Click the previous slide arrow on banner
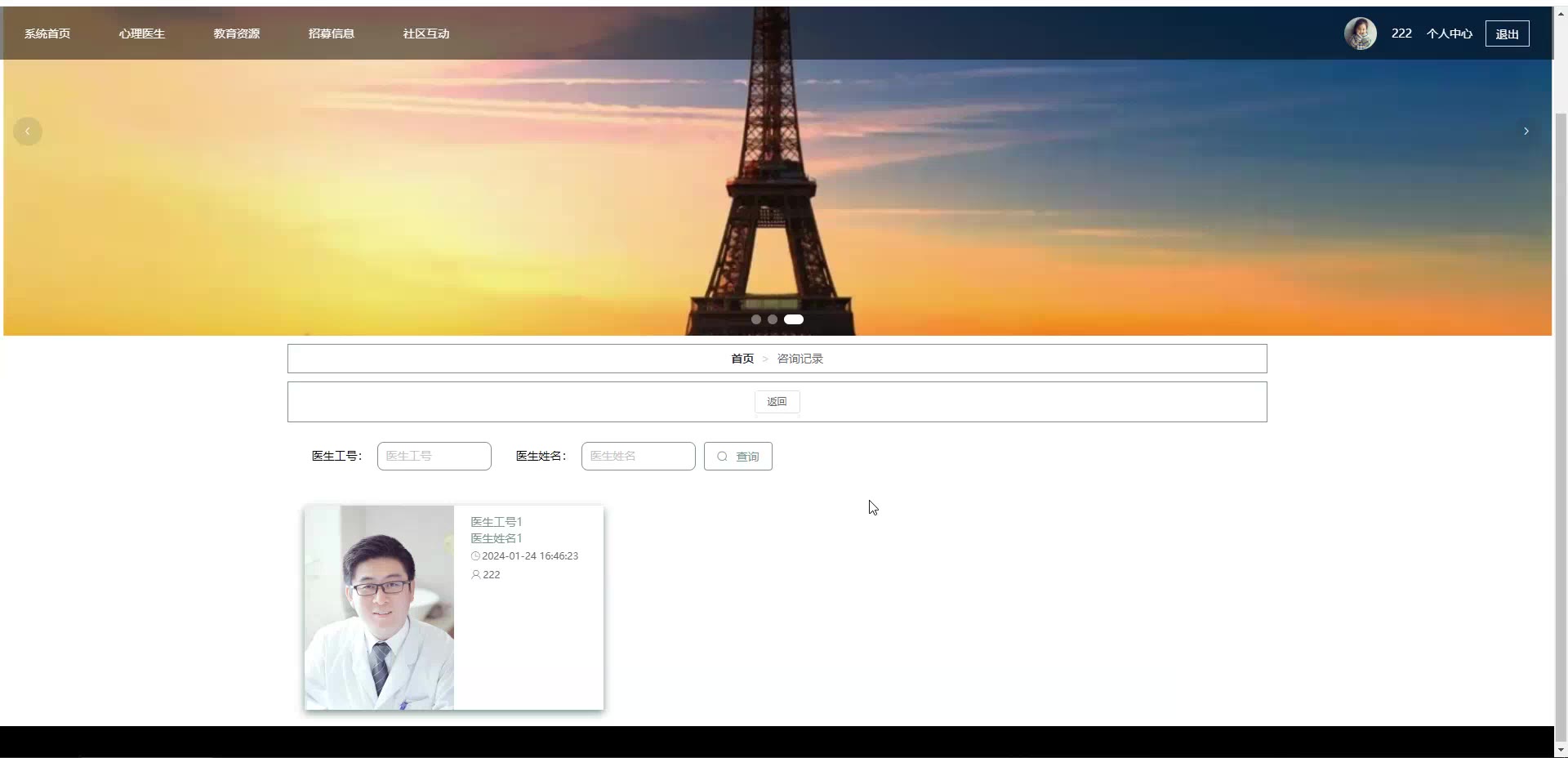Image resolution: width=1568 pixels, height=758 pixels. pos(28,132)
